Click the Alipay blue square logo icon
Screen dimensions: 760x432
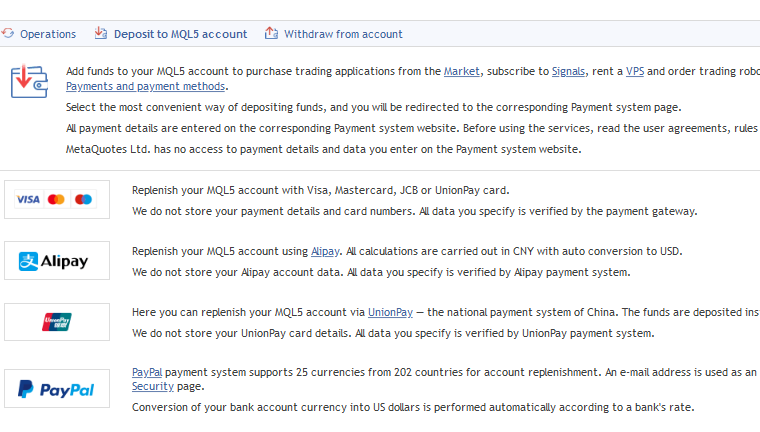28,261
